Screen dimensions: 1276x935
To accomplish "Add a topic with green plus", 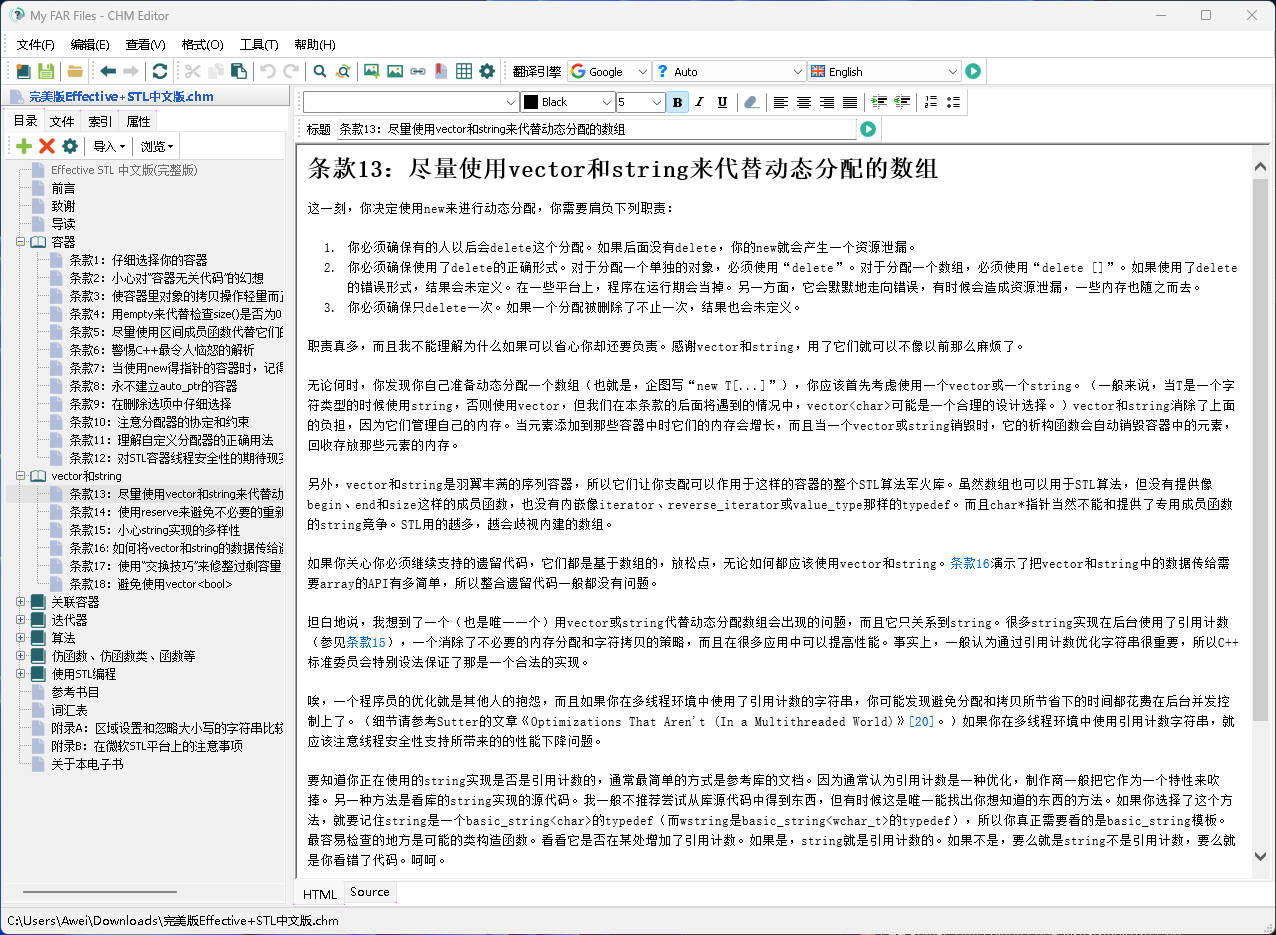I will coord(24,146).
